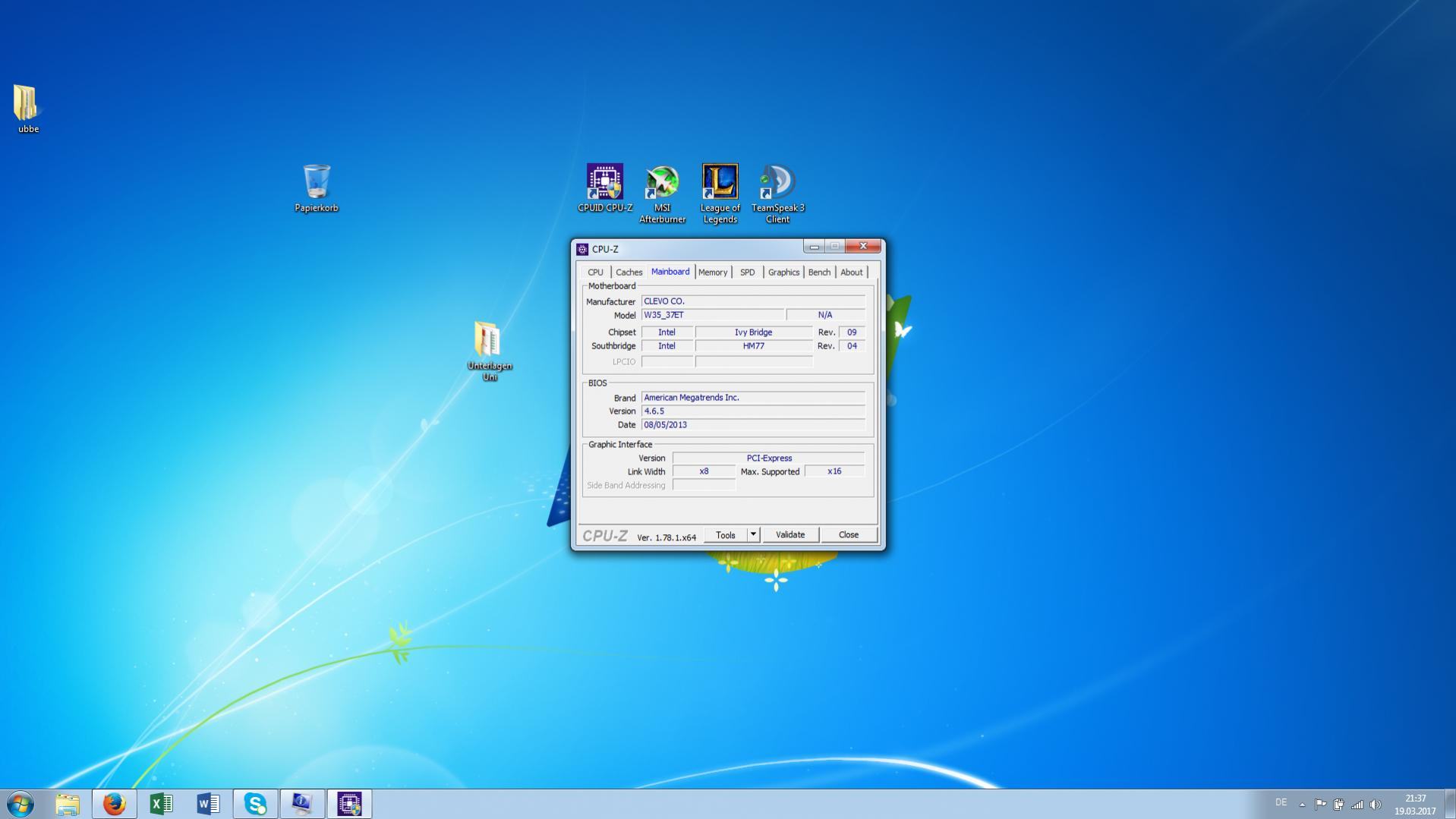Switch to the Bench tab
1456x819 pixels.
point(819,272)
